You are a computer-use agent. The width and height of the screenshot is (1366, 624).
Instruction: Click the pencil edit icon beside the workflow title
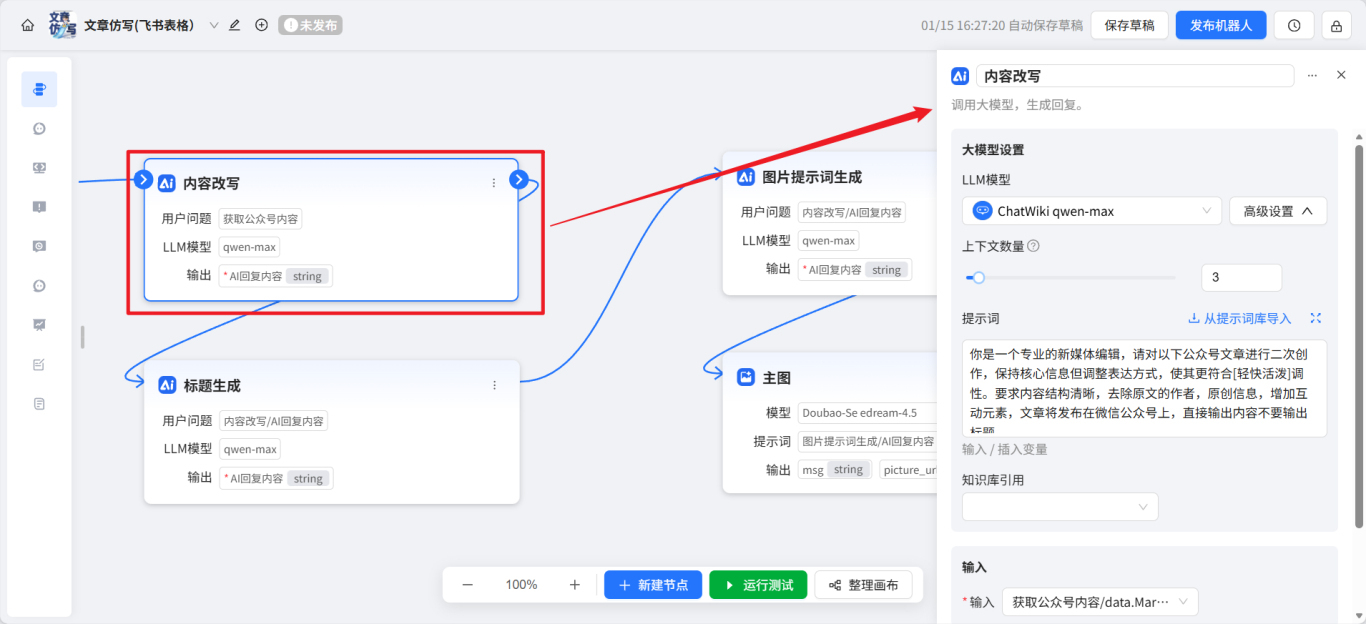tap(234, 24)
